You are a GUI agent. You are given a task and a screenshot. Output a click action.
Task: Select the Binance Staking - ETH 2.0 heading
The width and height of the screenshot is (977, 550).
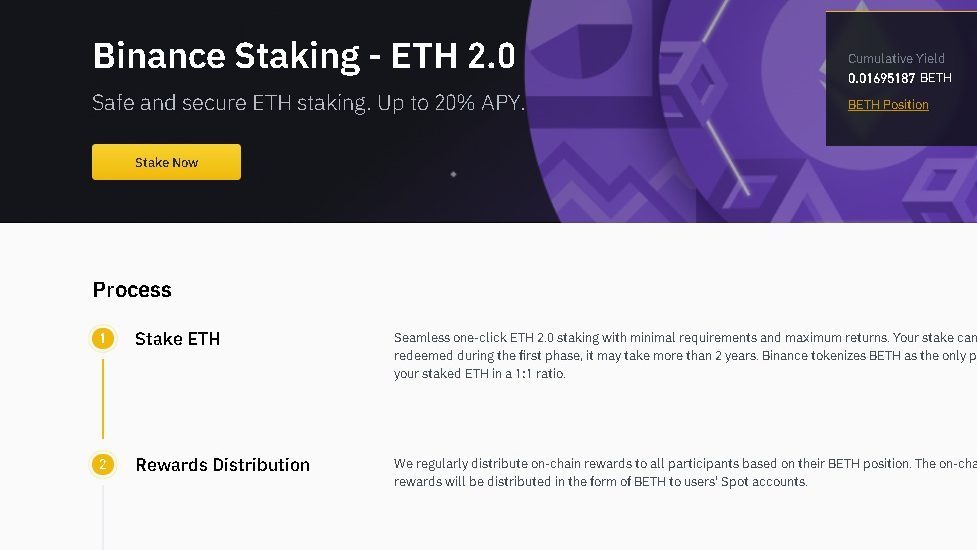[x=303, y=56]
